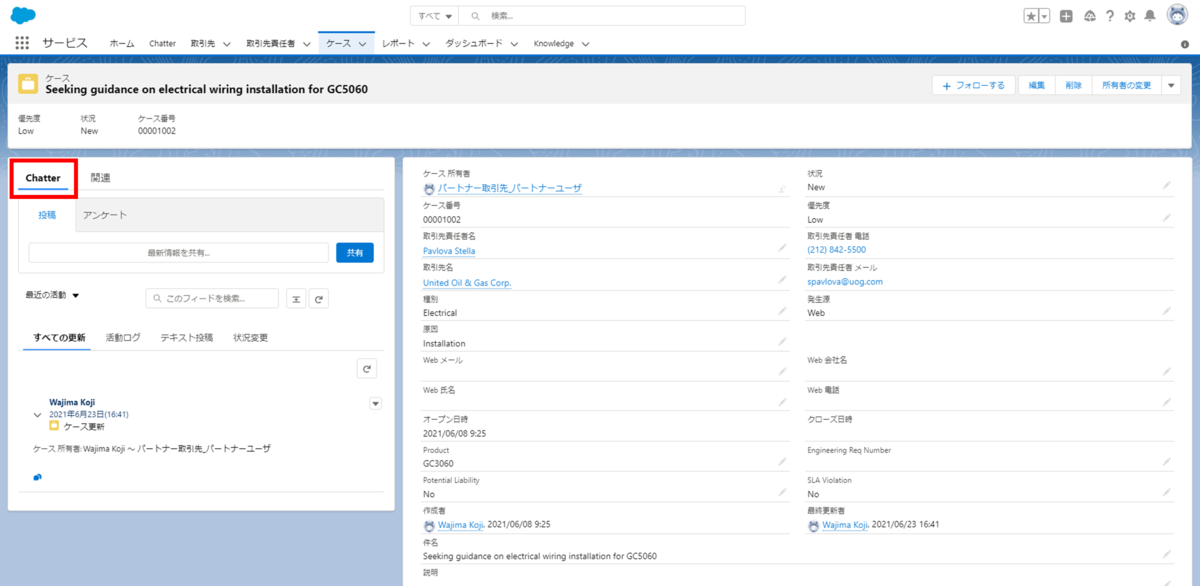Viewport: 1200px width, 586px height.
Task: Click the collapse feed icon beside feed search
Action: (x=296, y=298)
